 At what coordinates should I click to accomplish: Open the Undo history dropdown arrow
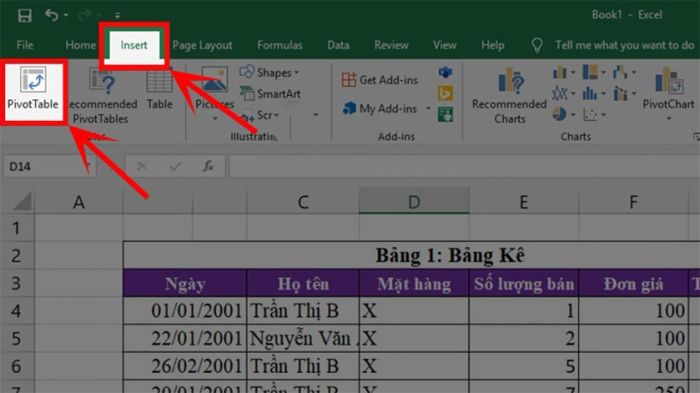(x=66, y=16)
